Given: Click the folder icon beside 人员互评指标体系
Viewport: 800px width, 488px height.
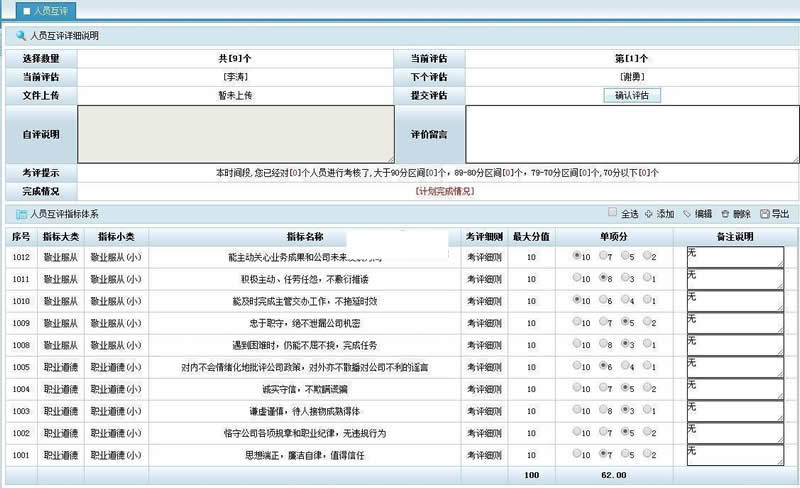Looking at the screenshot, I should click(21, 214).
